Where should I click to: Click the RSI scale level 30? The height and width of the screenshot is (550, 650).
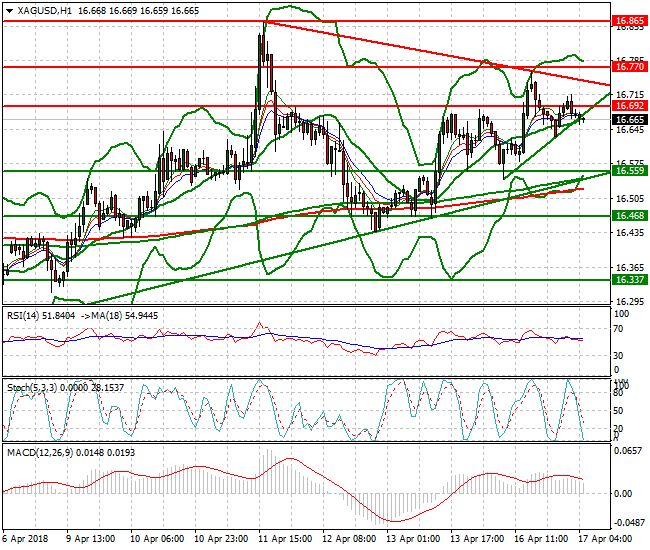(x=618, y=356)
